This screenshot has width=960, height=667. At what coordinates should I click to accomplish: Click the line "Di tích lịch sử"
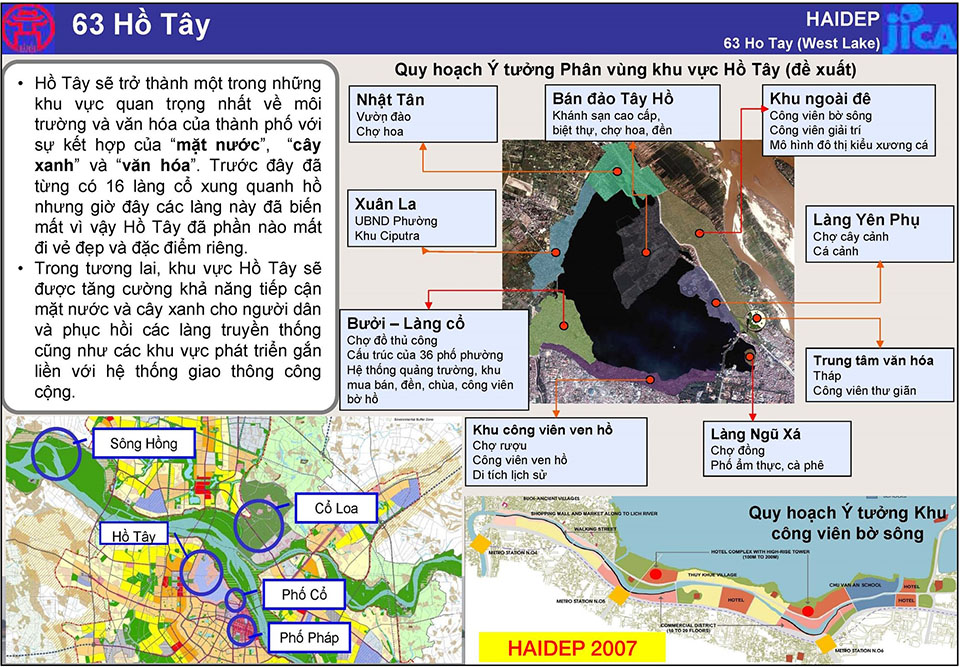click(x=511, y=475)
